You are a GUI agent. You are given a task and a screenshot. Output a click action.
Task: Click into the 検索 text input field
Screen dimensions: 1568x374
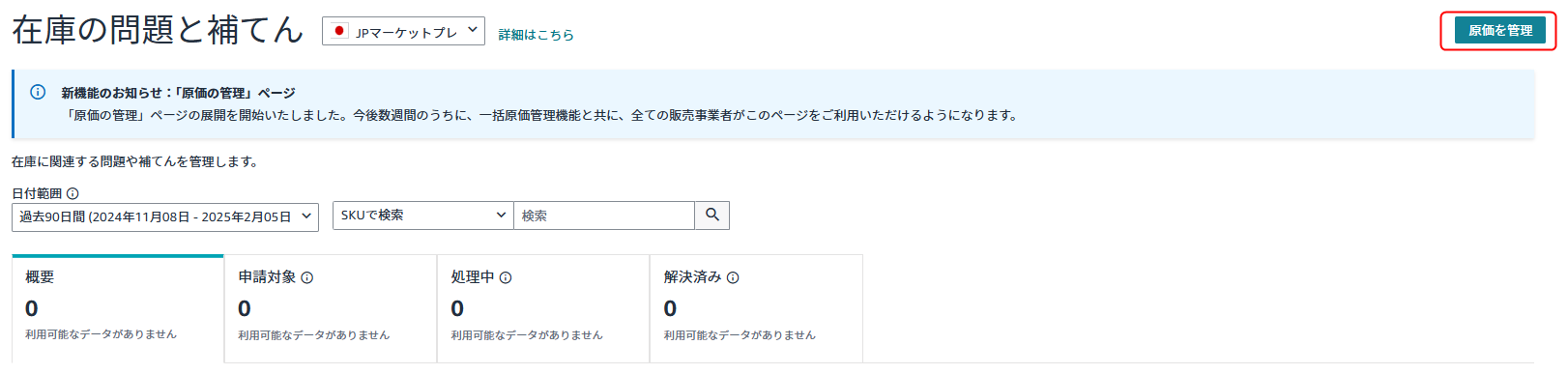coord(604,216)
